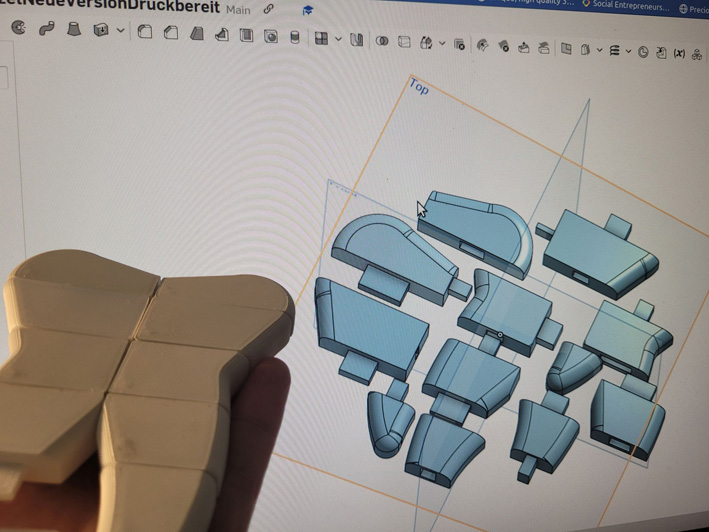Select the External thread tool
The width and height of the screenshot is (709, 532).
coord(295,37)
